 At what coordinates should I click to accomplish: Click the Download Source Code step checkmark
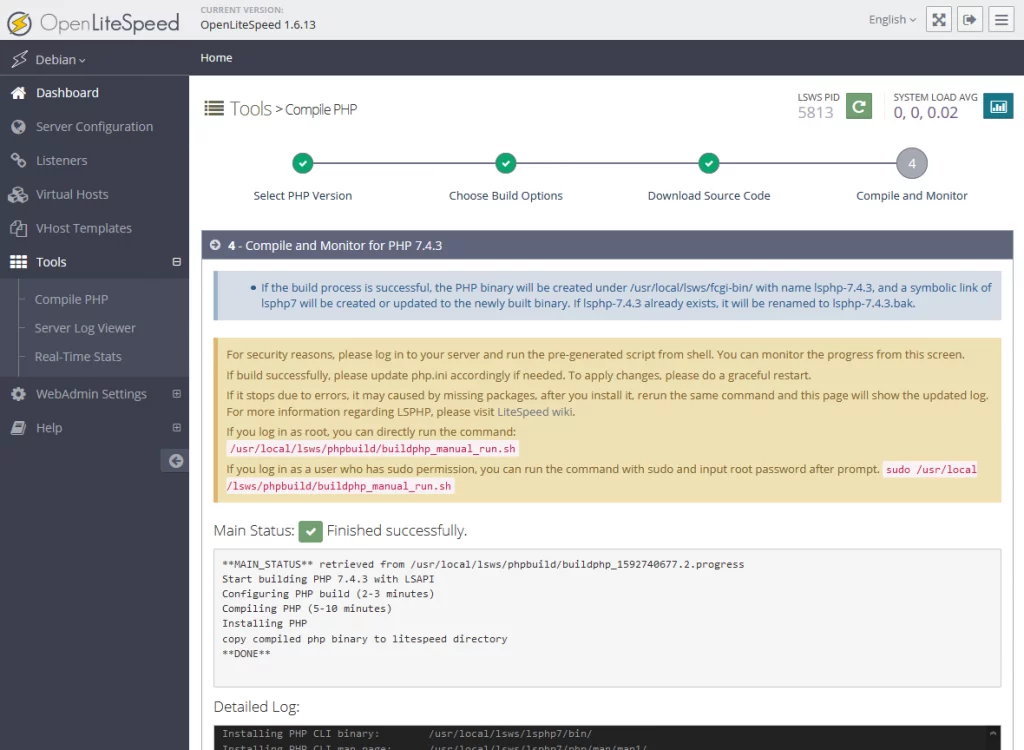pyautogui.click(x=709, y=163)
